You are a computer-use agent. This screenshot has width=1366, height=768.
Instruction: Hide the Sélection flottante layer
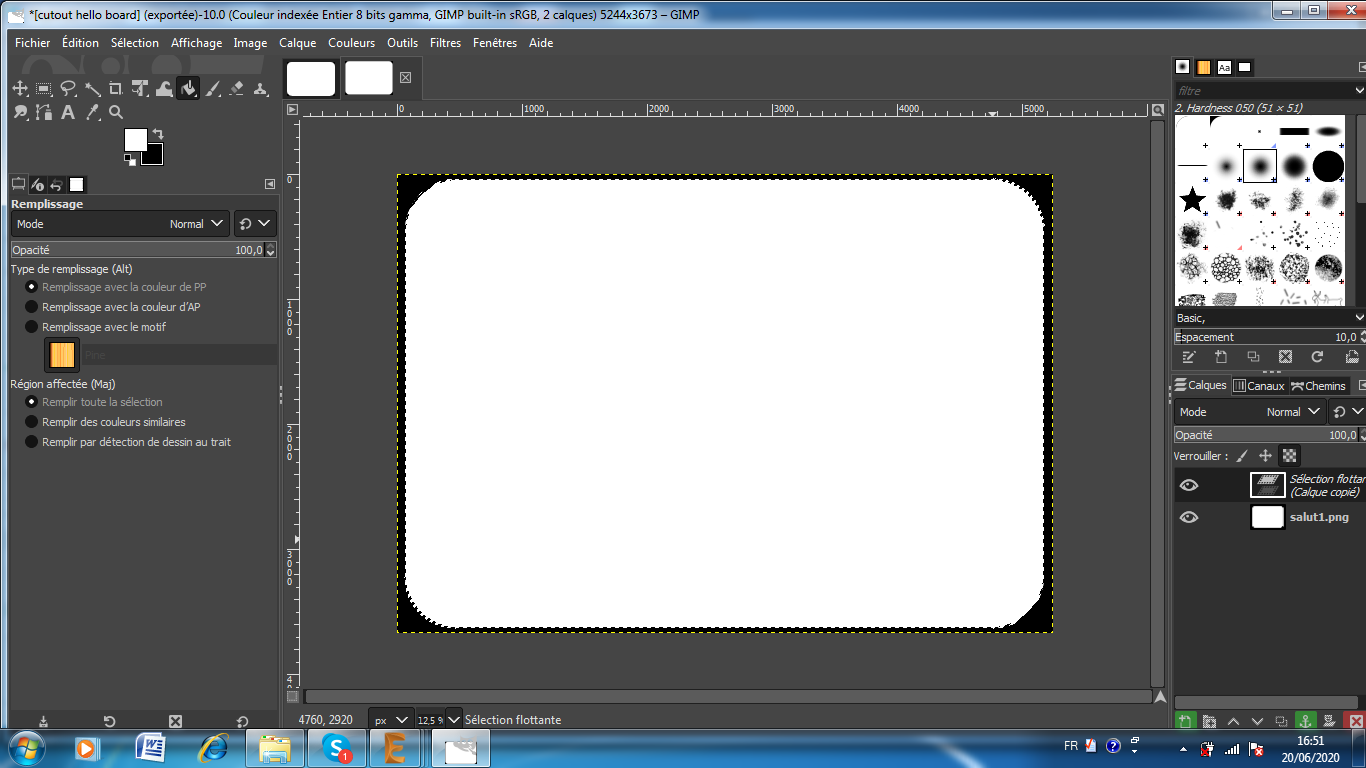1189,486
